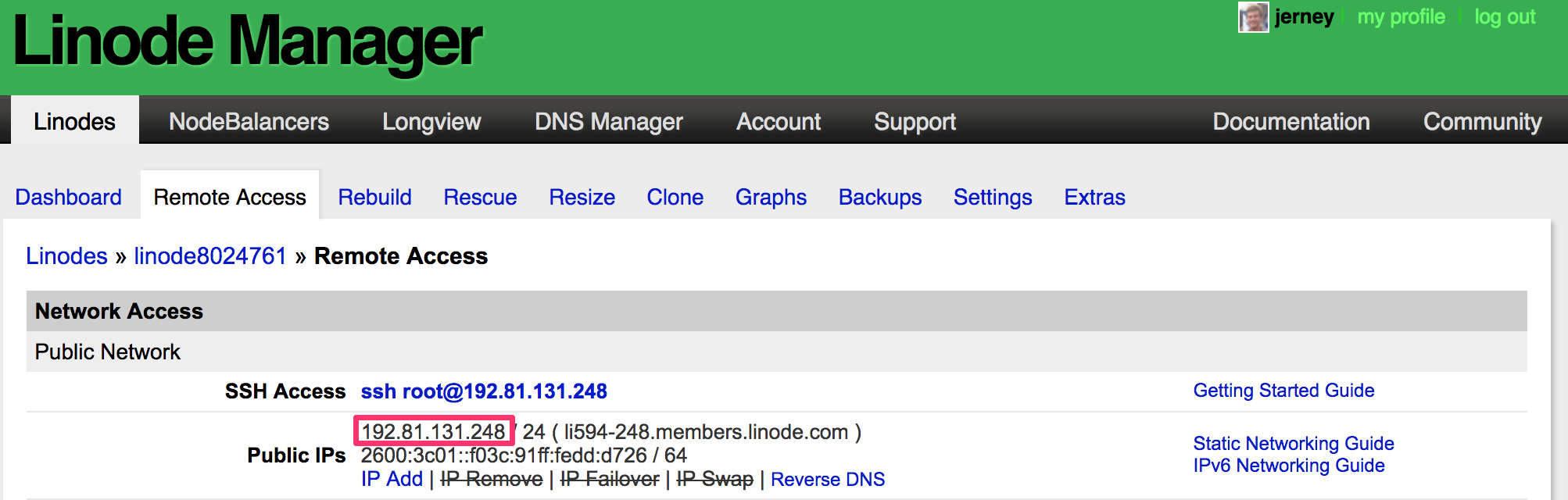Select the Remote Access subtab
Viewport: 1568px width, 500px height.
click(x=230, y=197)
